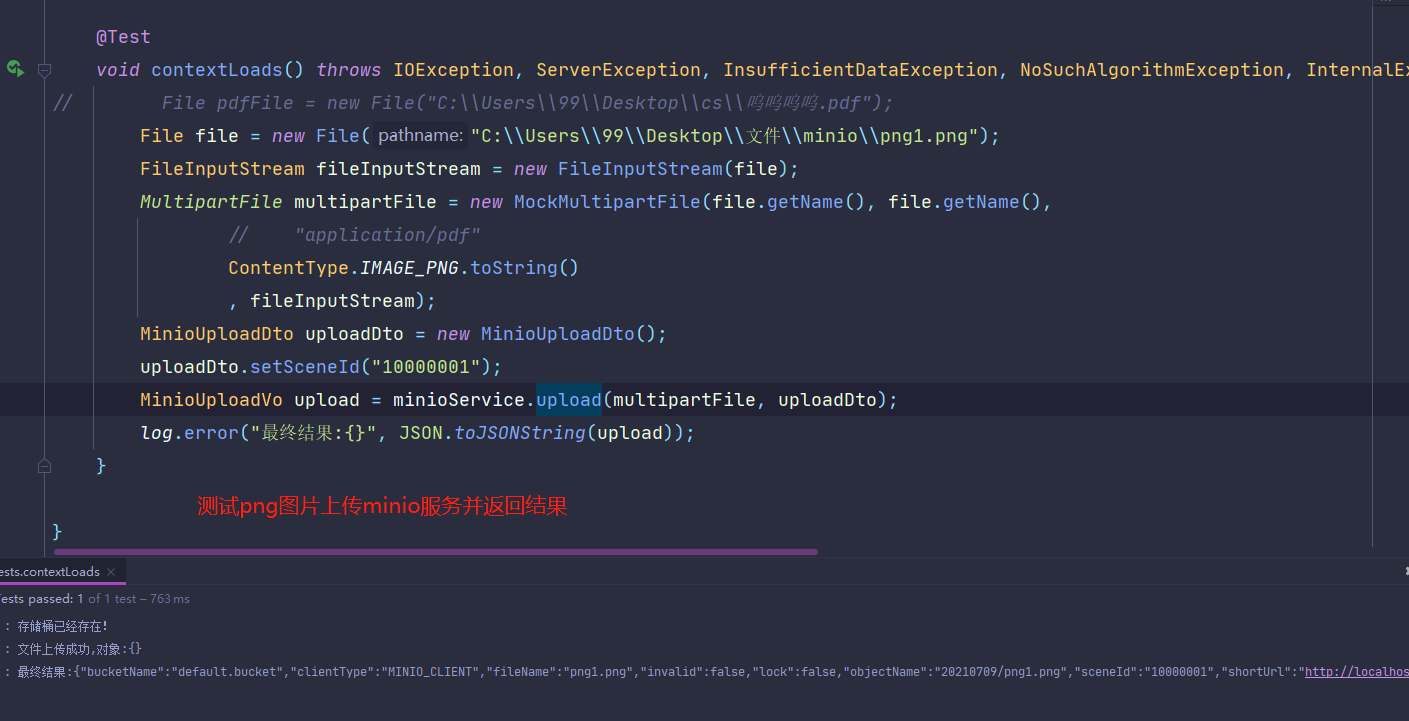The width and height of the screenshot is (1409, 721).
Task: Click the MinioUploadVo type name
Action: pyautogui.click(x=211, y=400)
